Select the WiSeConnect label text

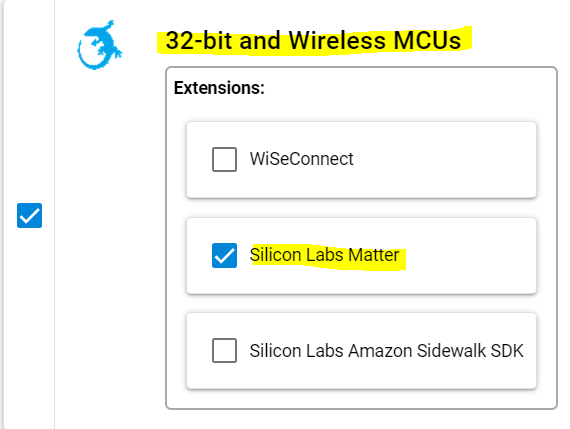pos(301,159)
